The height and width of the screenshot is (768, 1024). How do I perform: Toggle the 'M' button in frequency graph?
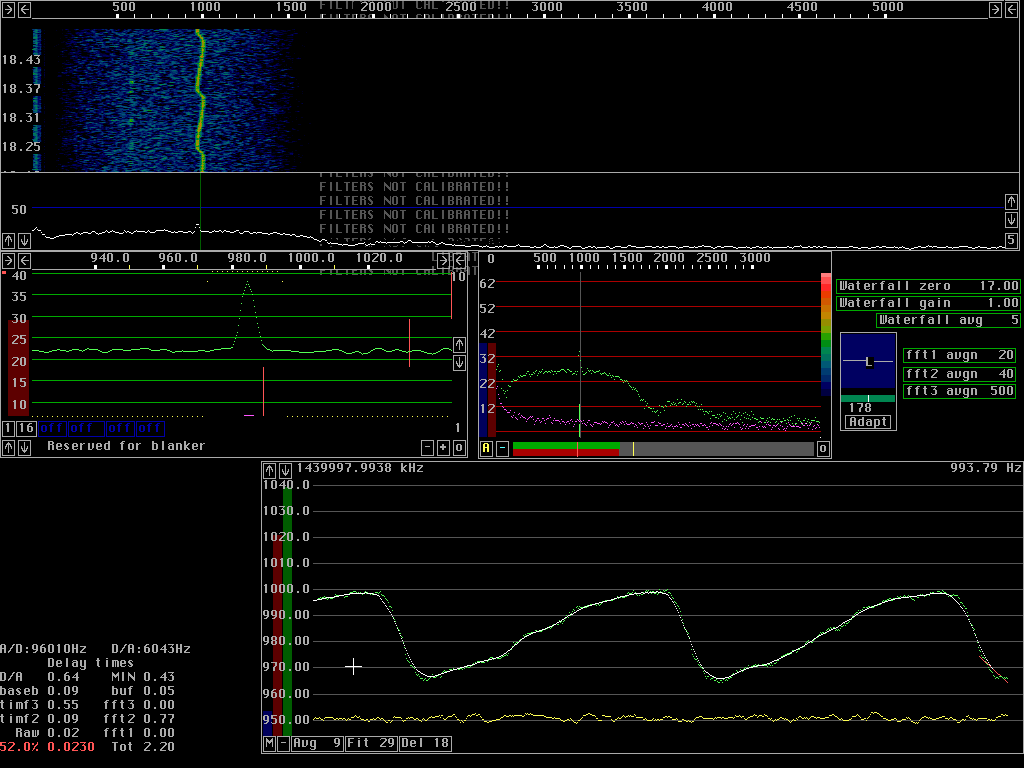pos(270,743)
